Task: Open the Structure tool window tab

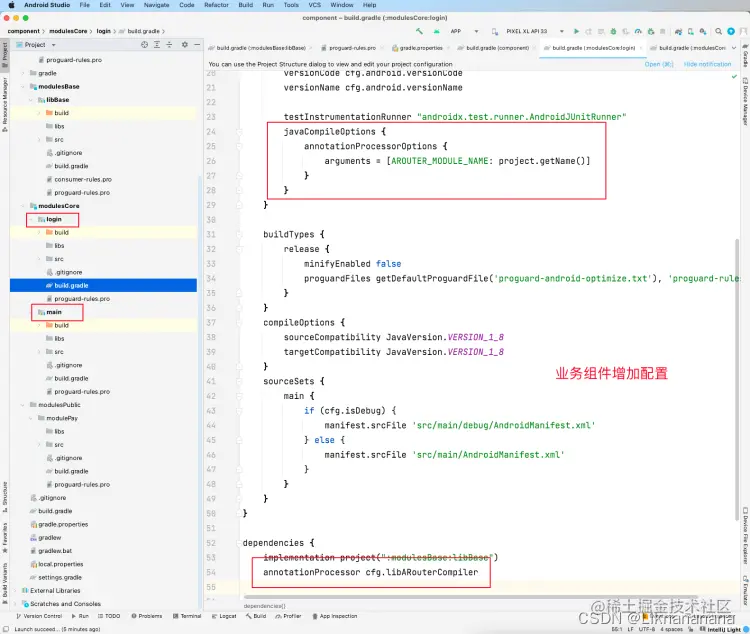Action: [5, 497]
